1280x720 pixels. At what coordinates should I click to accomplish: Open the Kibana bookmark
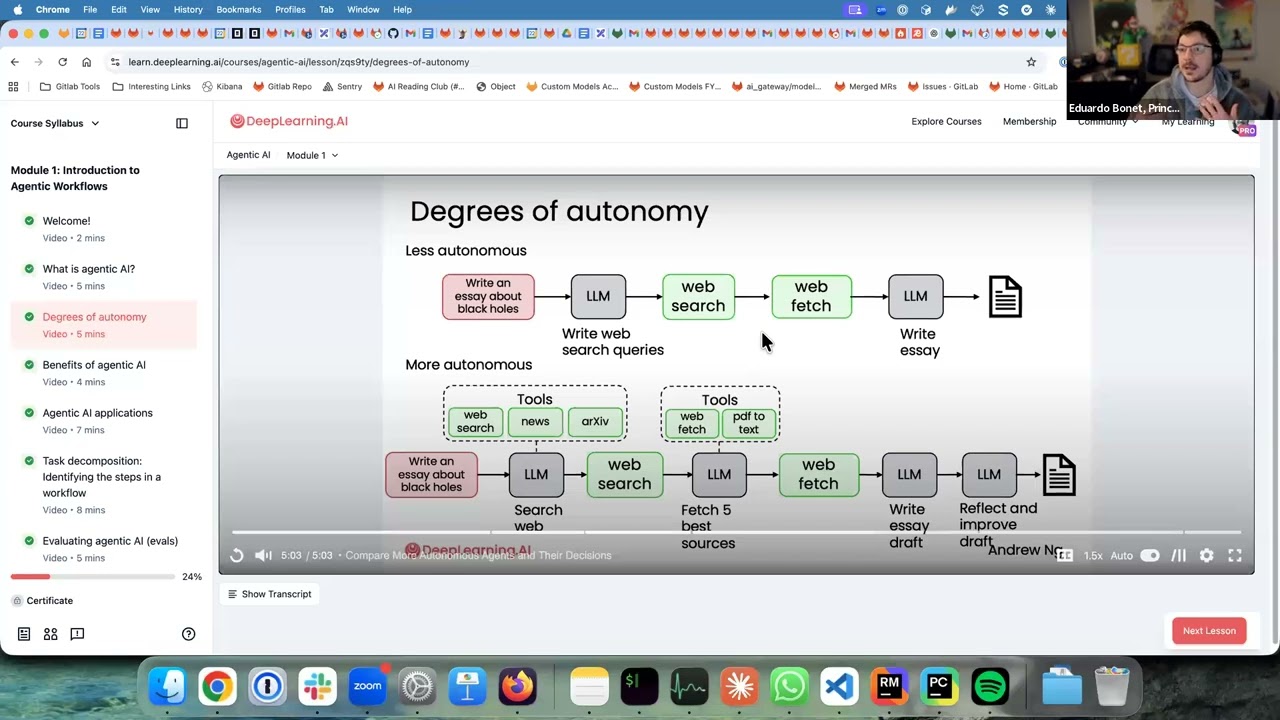coord(221,87)
